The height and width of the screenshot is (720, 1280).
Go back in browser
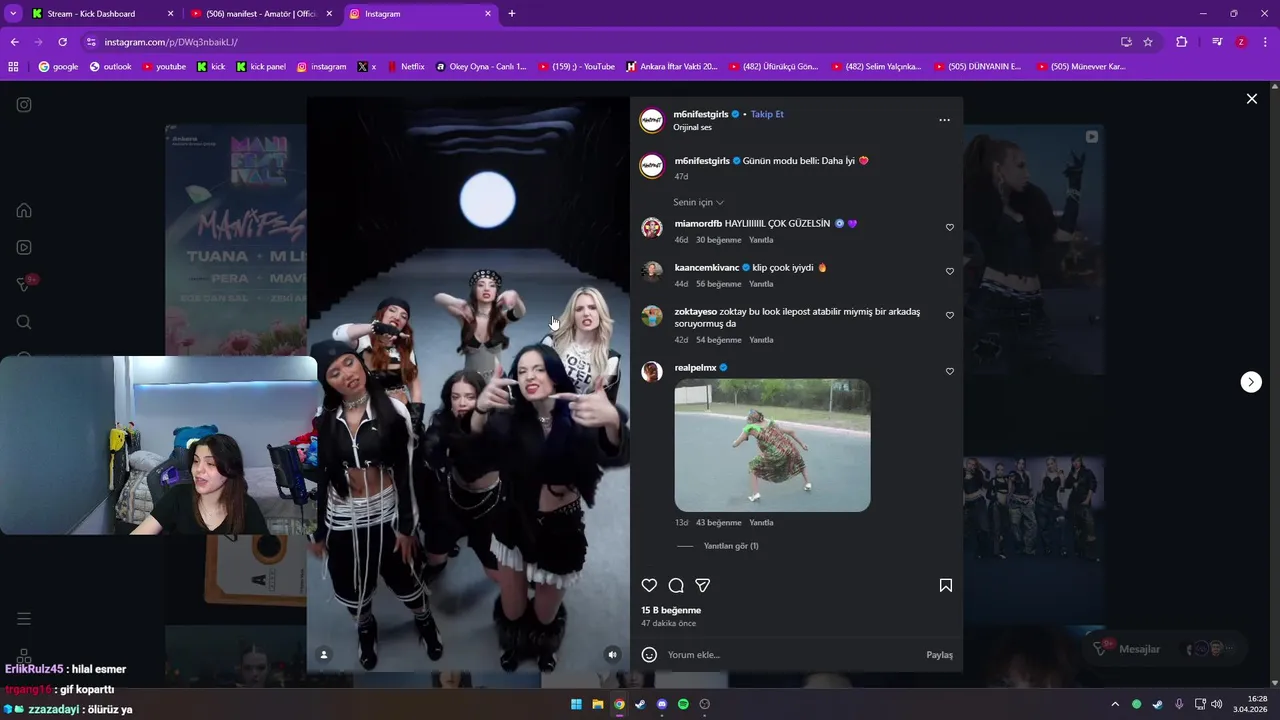pos(14,42)
